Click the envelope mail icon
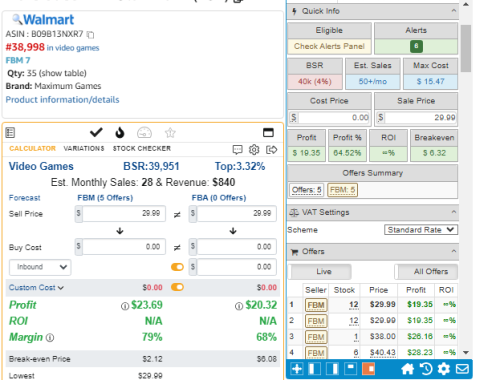500x380 pixels. [x=462, y=369]
